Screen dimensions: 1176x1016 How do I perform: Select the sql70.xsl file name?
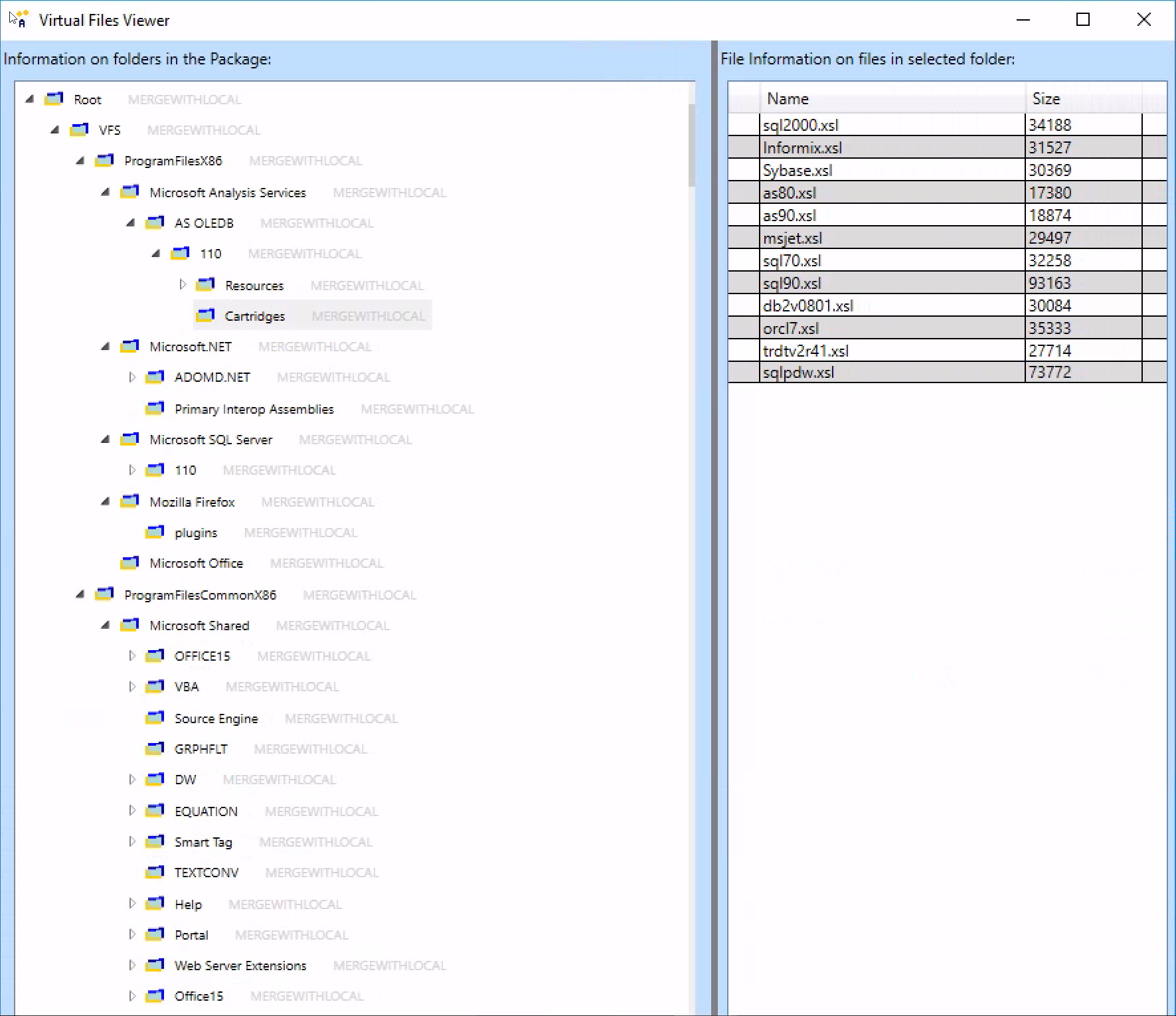792,260
